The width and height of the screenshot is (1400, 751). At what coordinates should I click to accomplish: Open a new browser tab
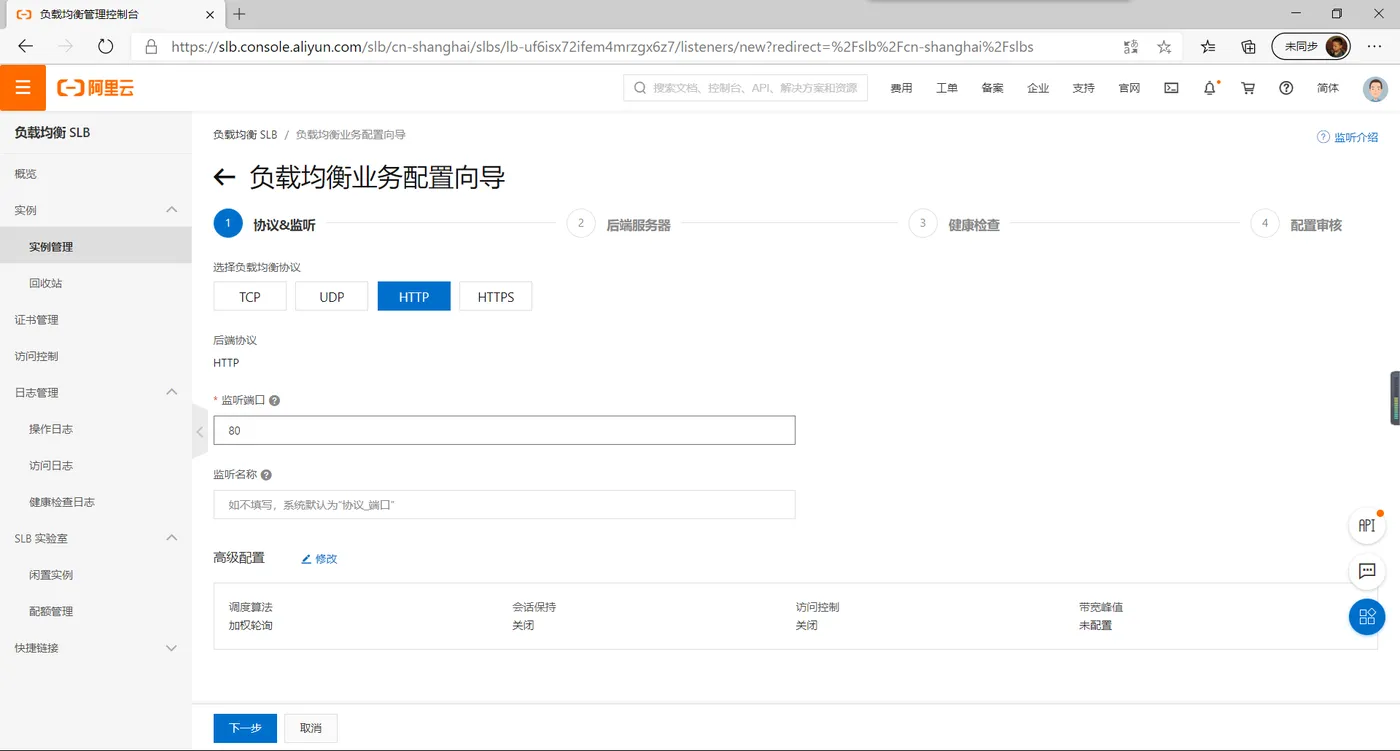tap(239, 14)
